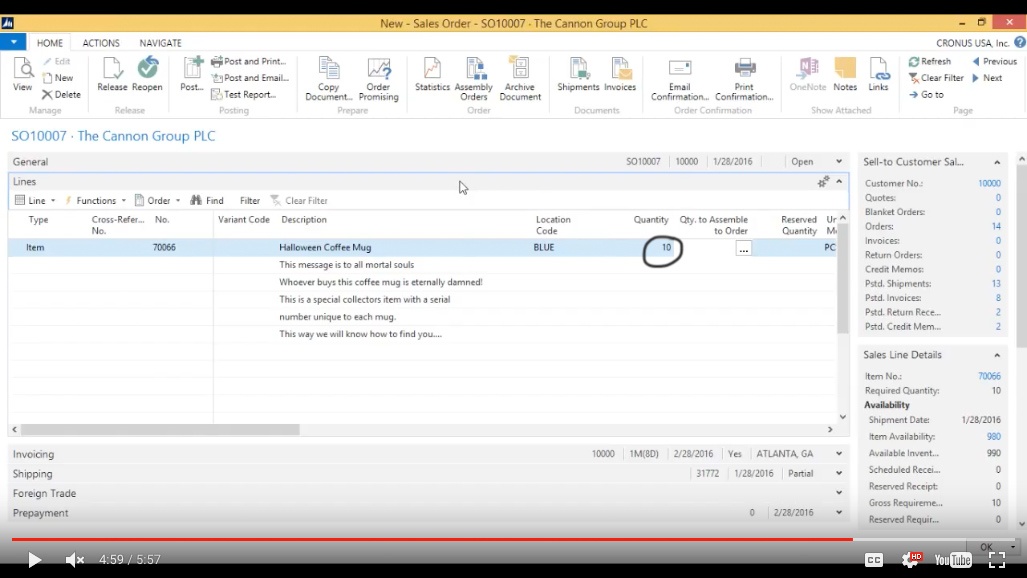Open Notes
The height and width of the screenshot is (578, 1027).
(845, 74)
